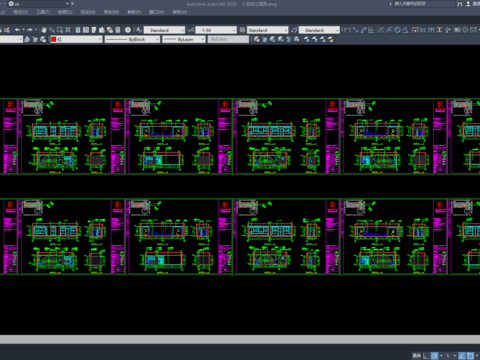480x360 pixels.
Task: Select the Zoom Window tool
Action: pos(60,30)
